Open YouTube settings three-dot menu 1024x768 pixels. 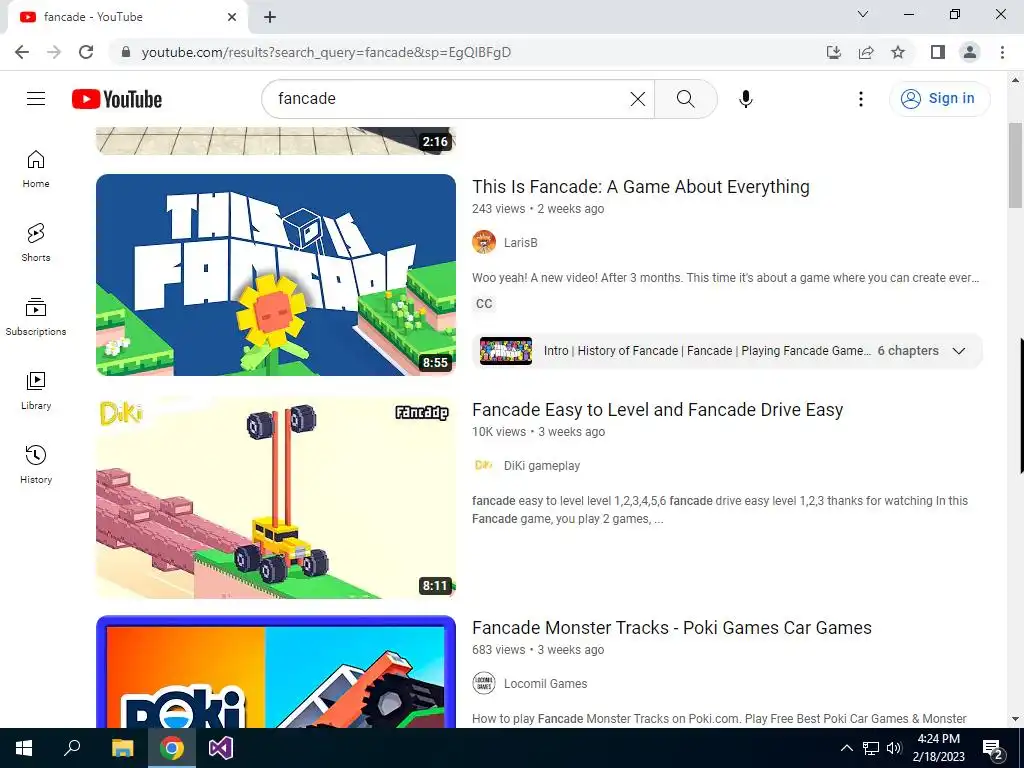(x=861, y=99)
